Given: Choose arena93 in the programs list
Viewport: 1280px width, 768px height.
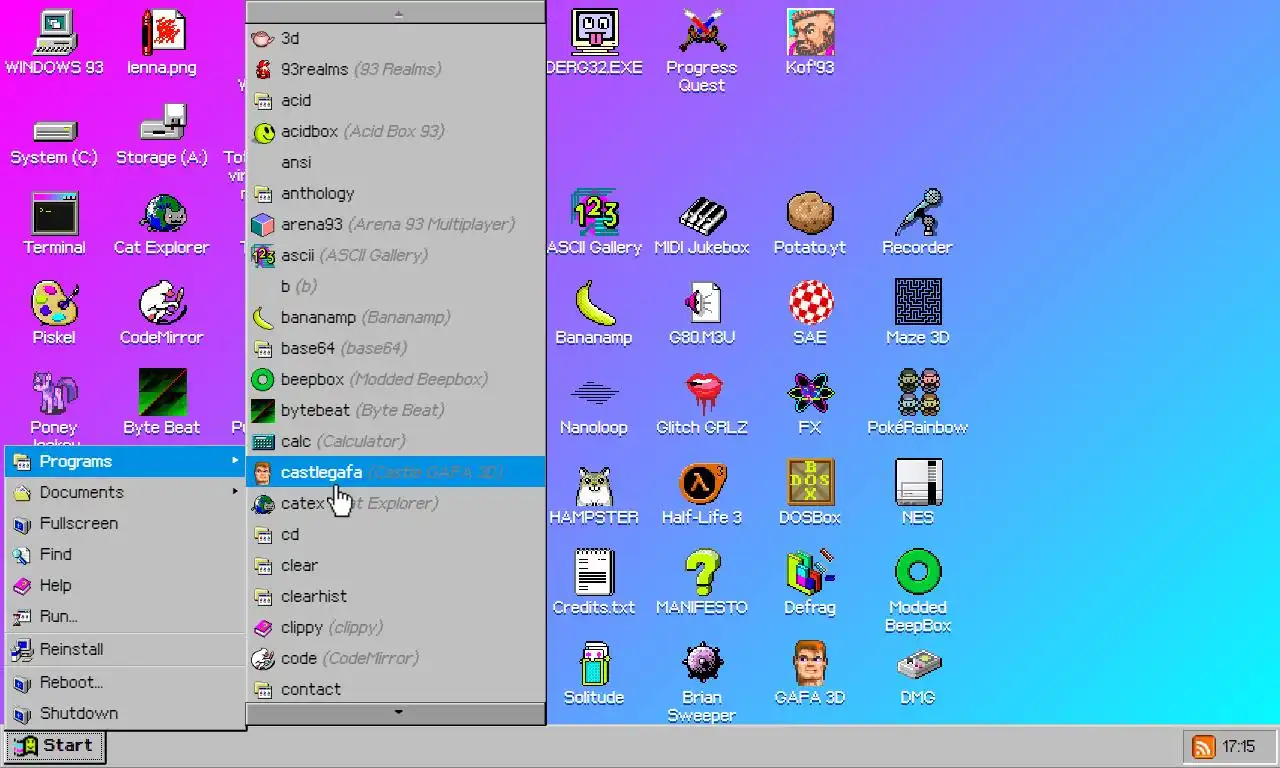Looking at the screenshot, I should pos(395,224).
